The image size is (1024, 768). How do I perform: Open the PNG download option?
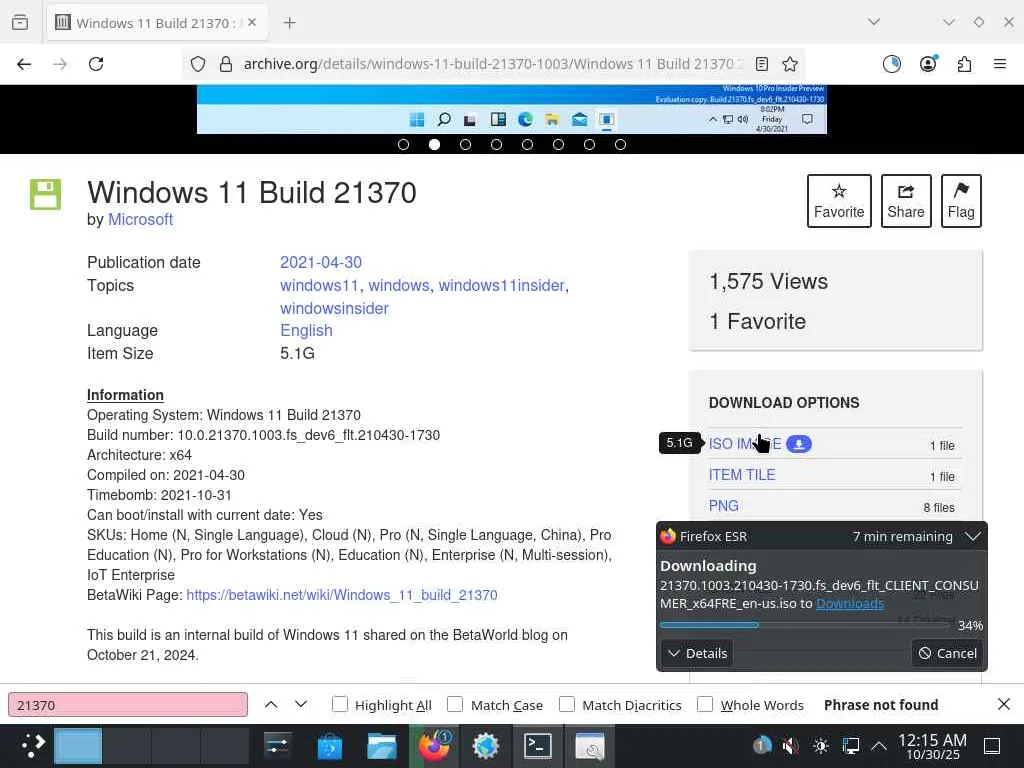click(x=724, y=505)
